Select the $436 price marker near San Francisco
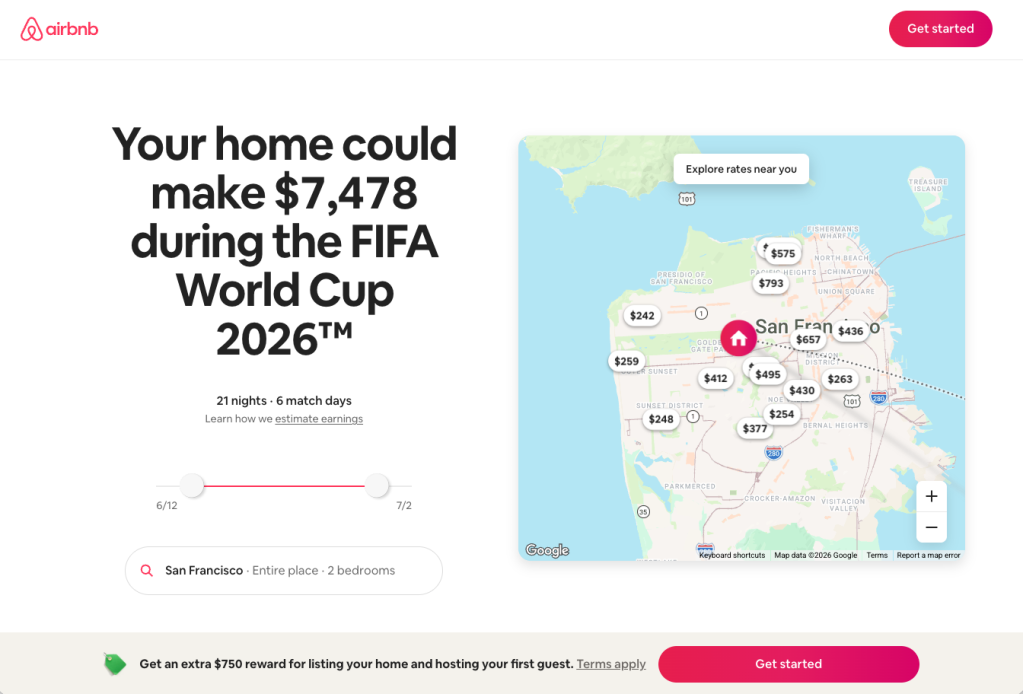The height and width of the screenshot is (694, 1023). (850, 331)
